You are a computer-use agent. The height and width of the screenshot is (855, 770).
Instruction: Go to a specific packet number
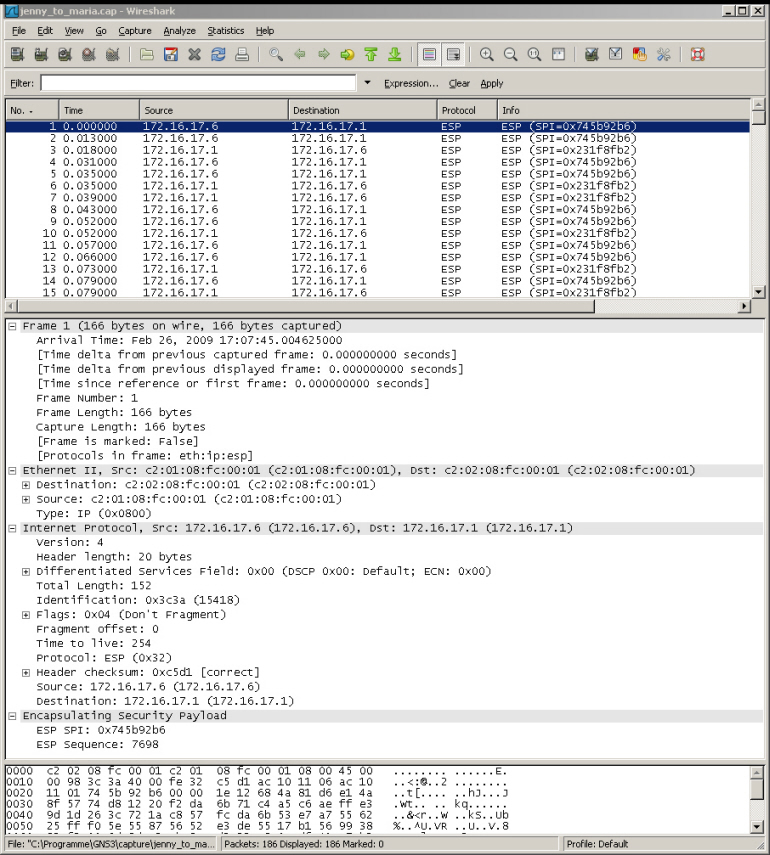(347, 54)
